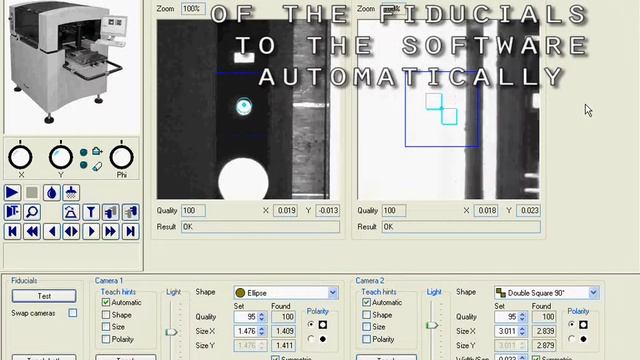This screenshot has width=640, height=360.
Task: Click the Y axis jog dial
Action: [x=61, y=157]
